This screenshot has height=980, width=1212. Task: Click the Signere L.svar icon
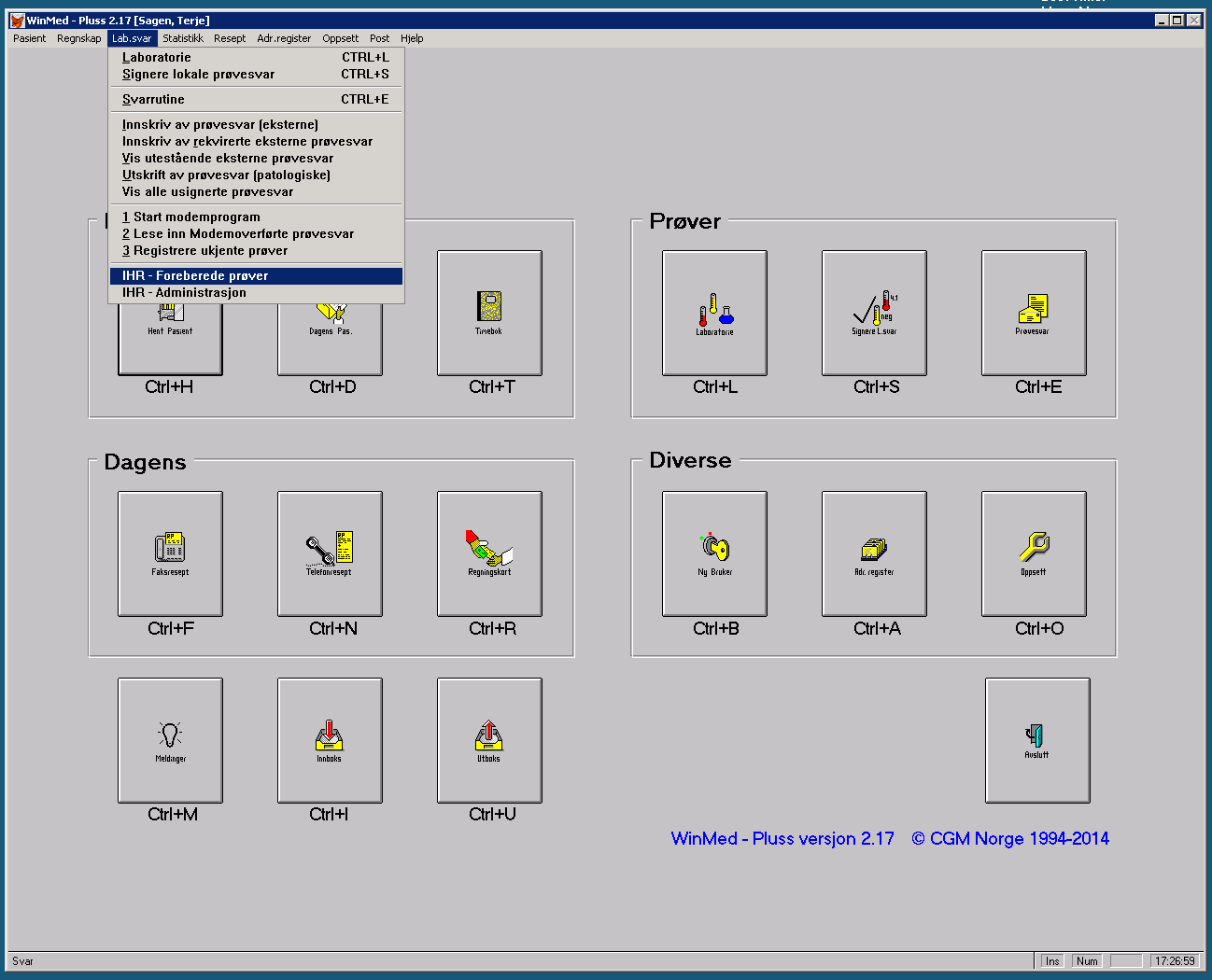[x=874, y=313]
